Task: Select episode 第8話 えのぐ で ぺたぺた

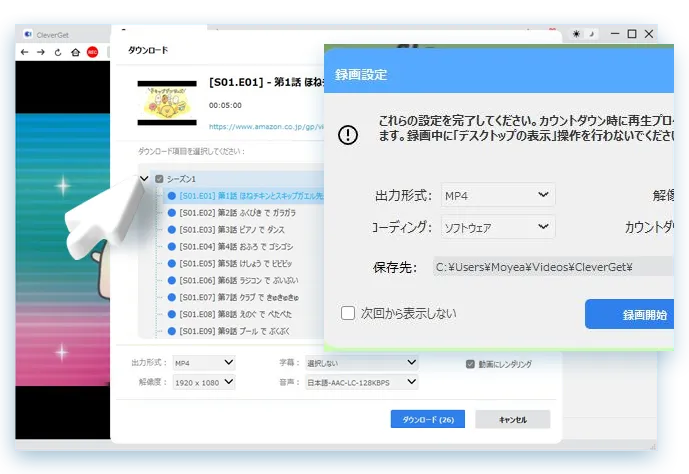Action: [x=236, y=314]
